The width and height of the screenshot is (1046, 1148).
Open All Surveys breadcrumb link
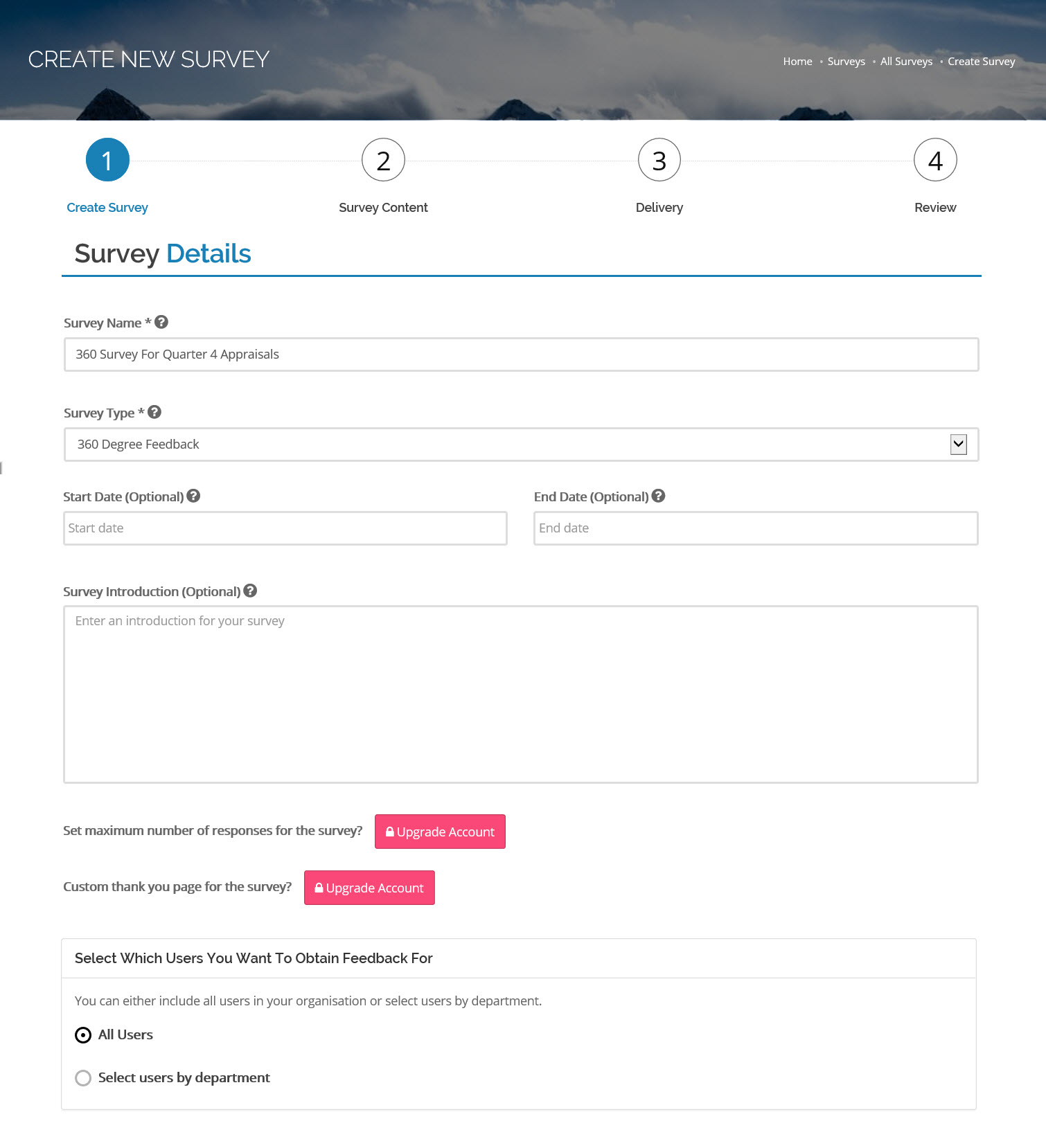(x=906, y=61)
